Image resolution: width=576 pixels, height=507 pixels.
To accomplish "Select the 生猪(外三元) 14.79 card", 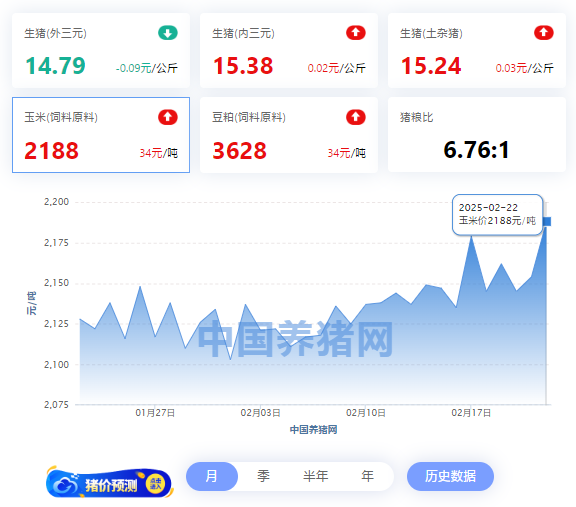I will (101, 51).
